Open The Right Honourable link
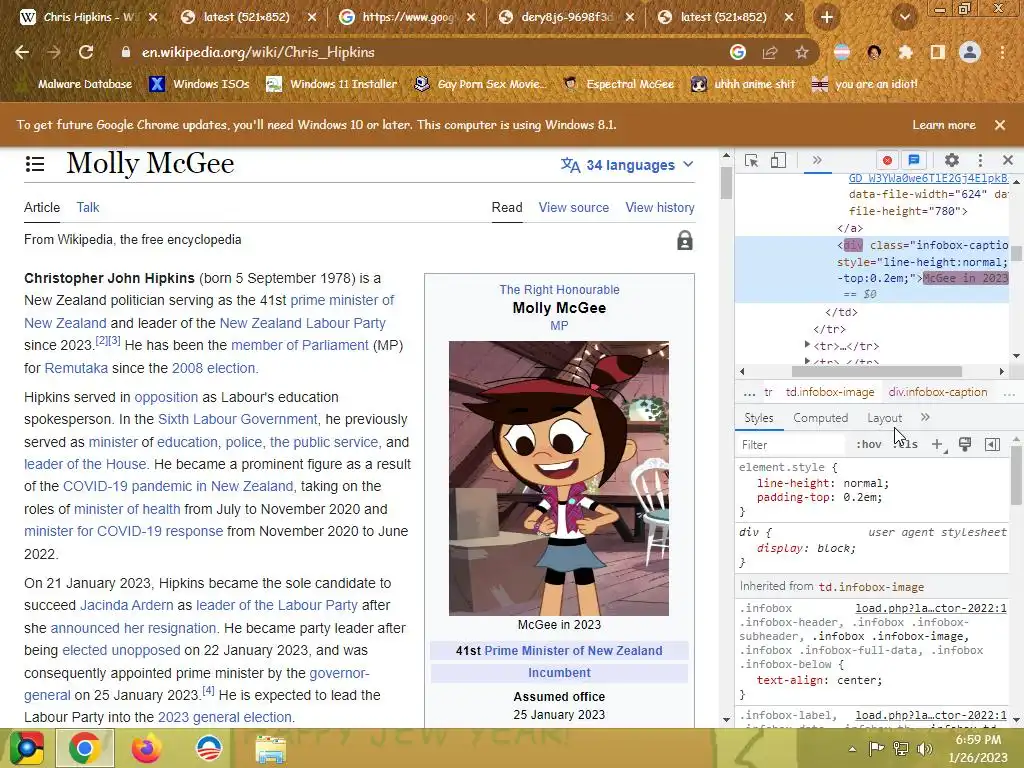Viewport: 1024px width, 768px height. 559,290
